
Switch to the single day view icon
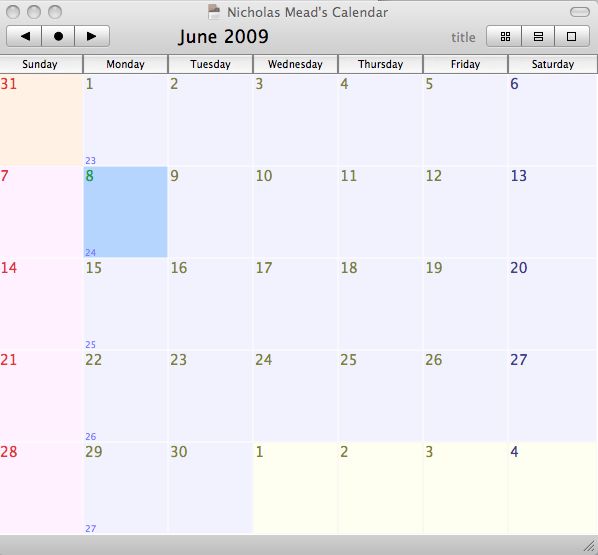(571, 36)
